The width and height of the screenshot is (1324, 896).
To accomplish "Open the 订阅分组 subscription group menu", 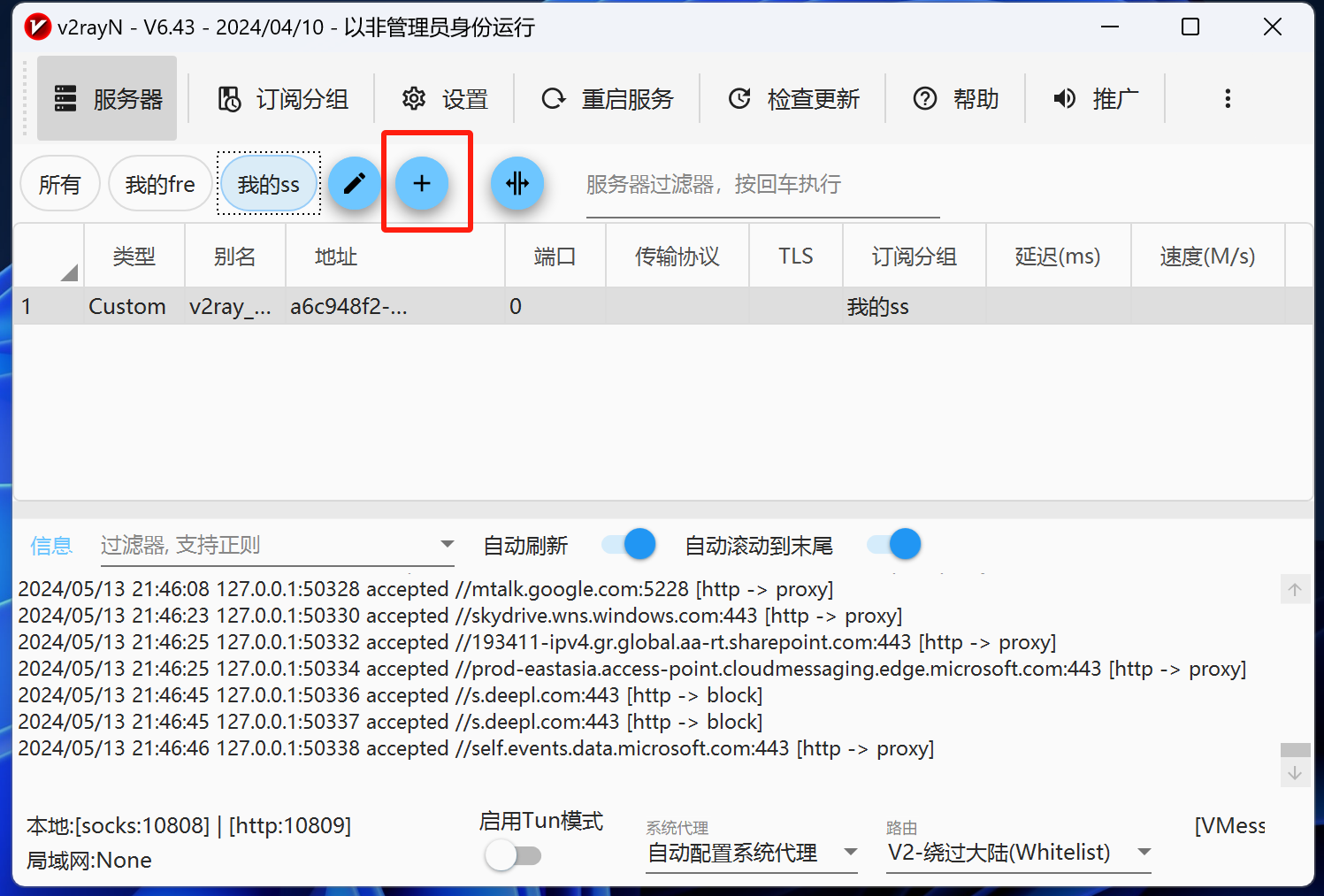I will 283,98.
